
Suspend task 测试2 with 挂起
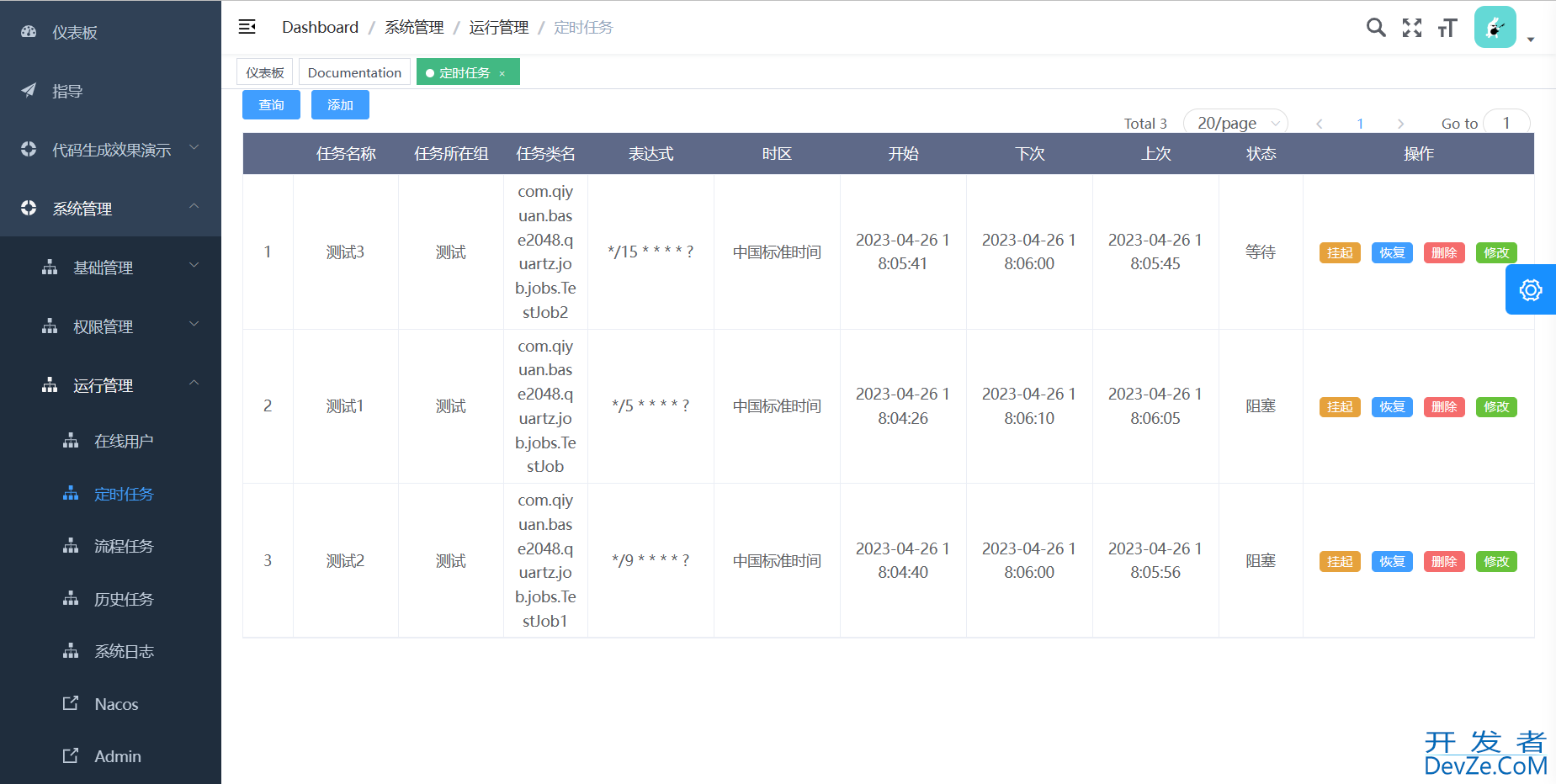click(1340, 561)
